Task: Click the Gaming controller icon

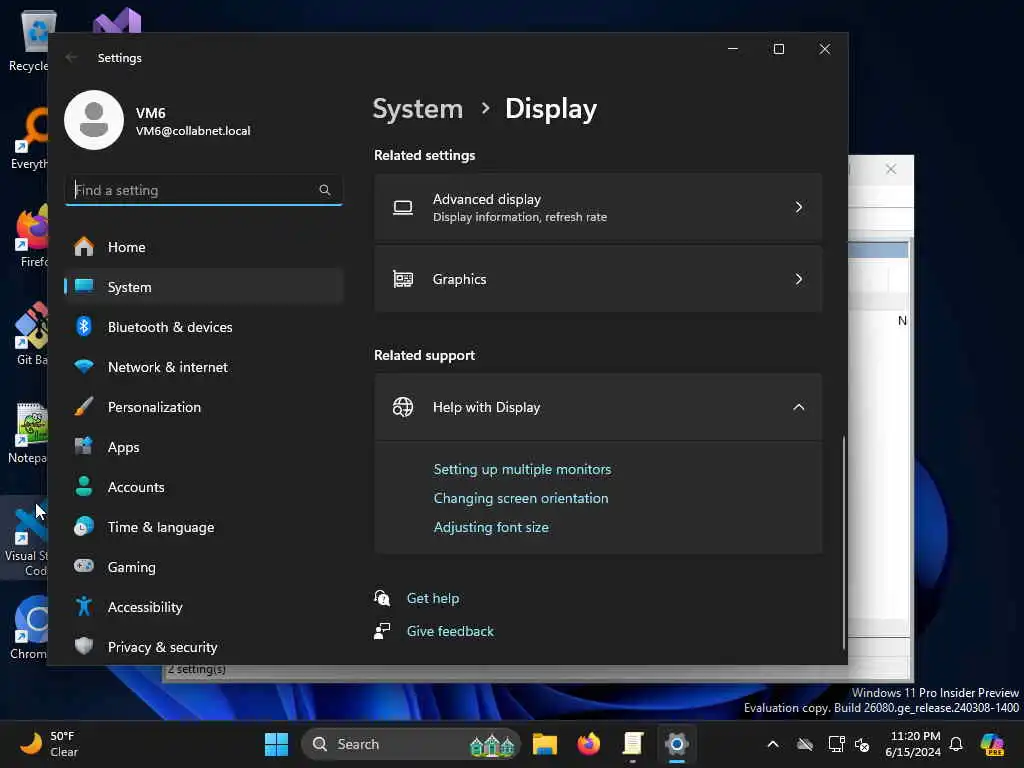Action: (x=84, y=566)
